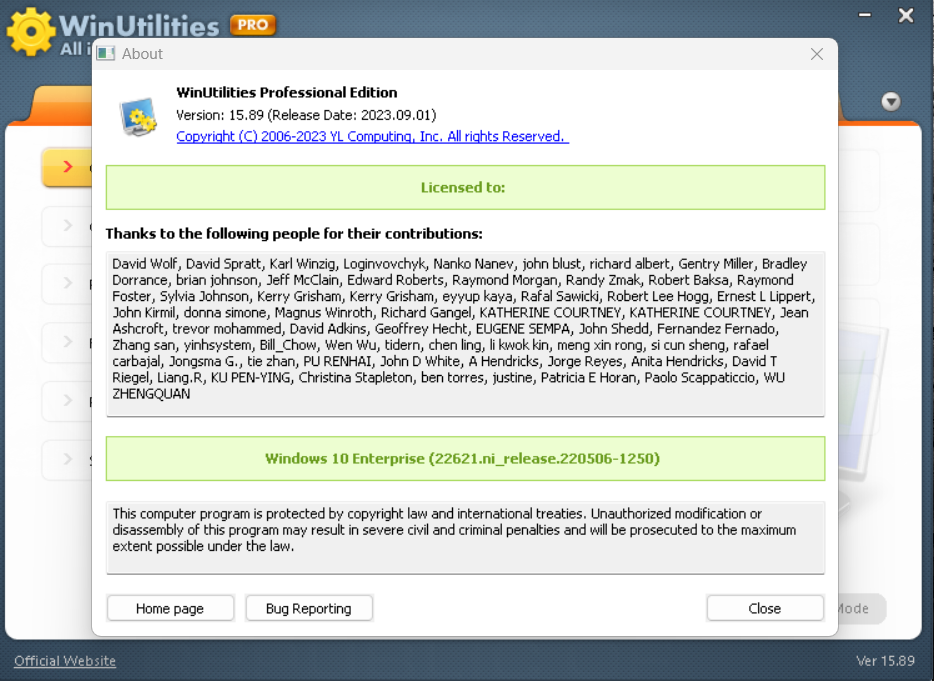The height and width of the screenshot is (681, 934).
Task: Open the YL Computing copyright link
Action: (x=372, y=136)
